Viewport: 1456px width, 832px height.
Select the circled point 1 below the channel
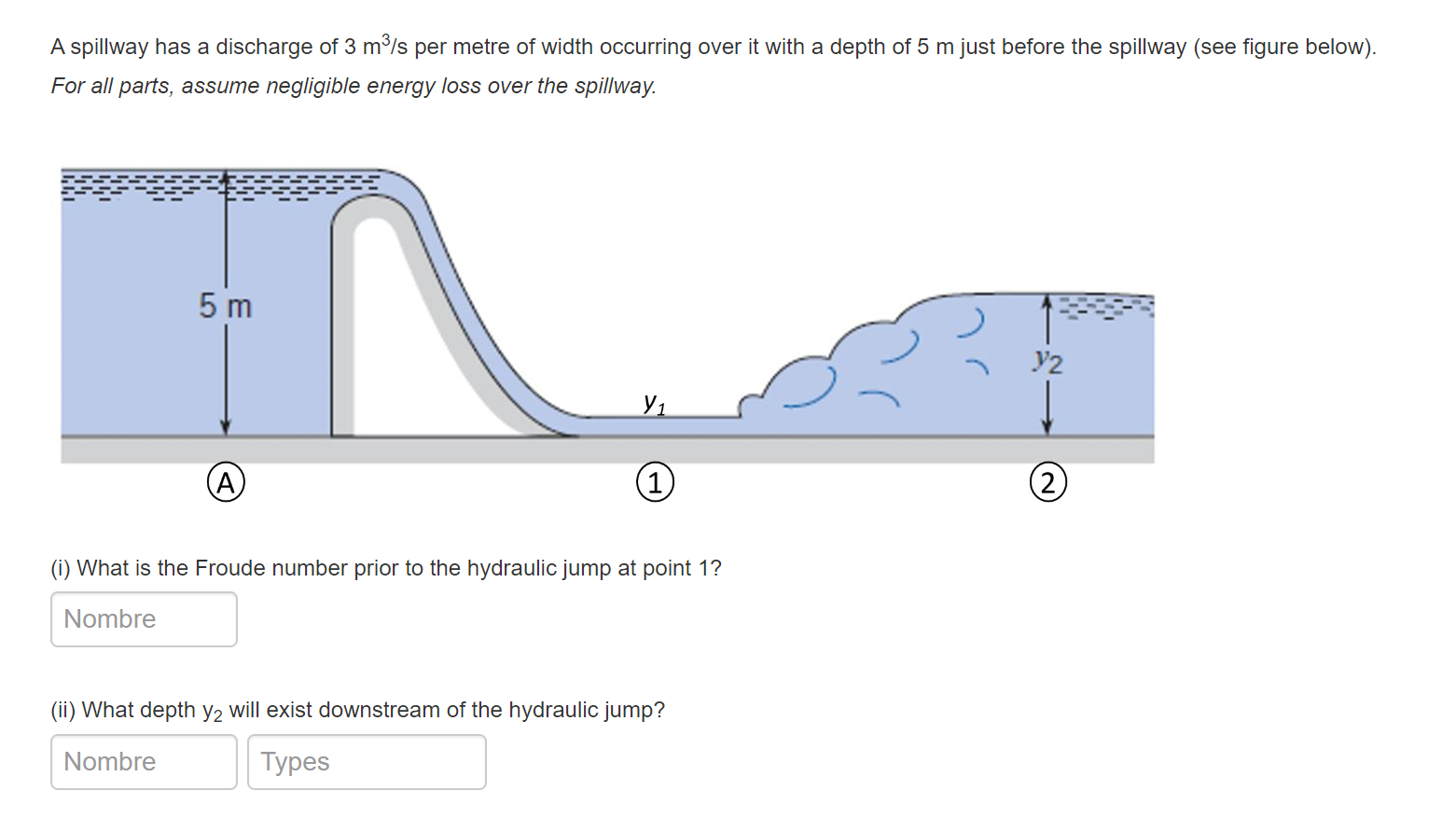tap(656, 481)
